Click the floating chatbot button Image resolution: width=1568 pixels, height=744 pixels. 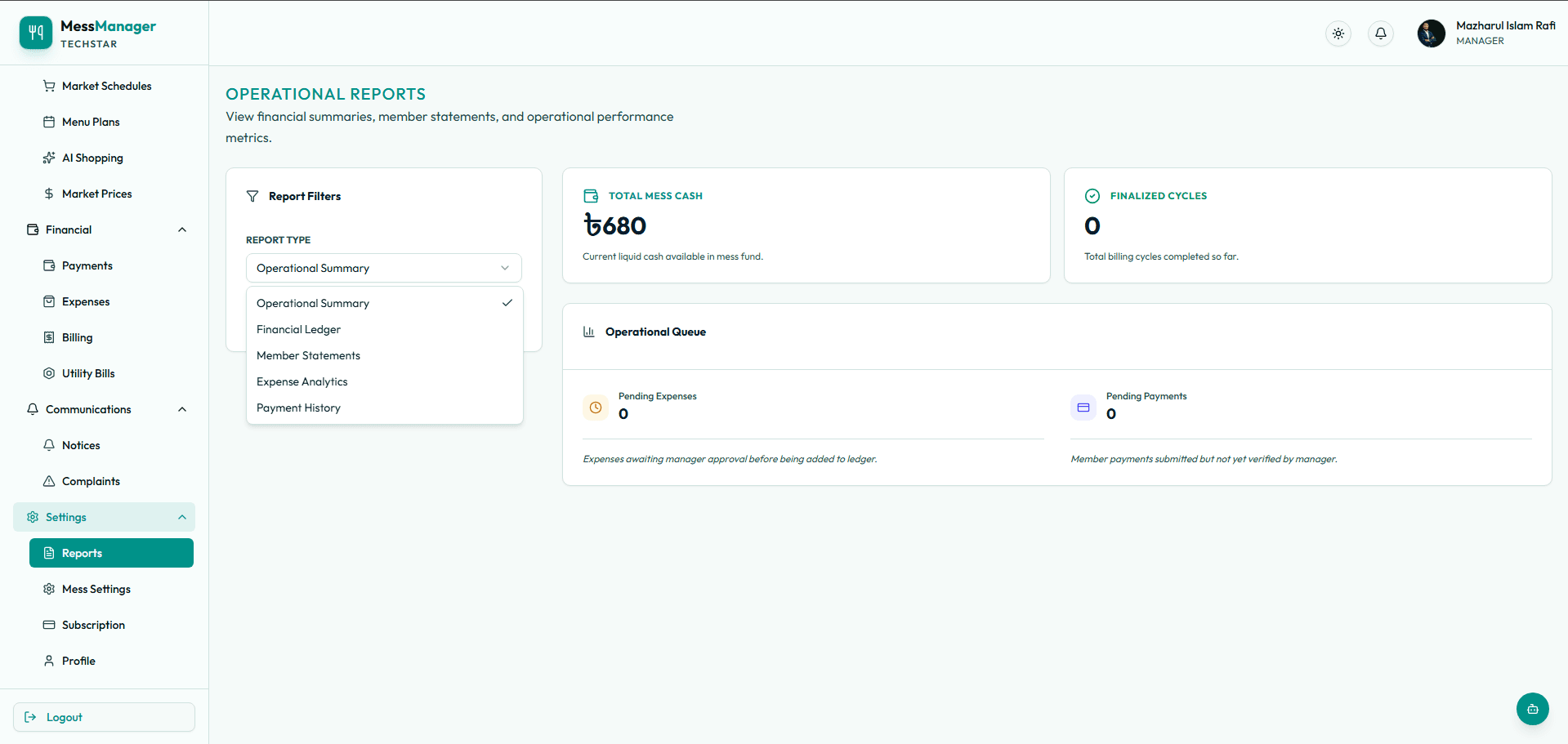pos(1533,709)
